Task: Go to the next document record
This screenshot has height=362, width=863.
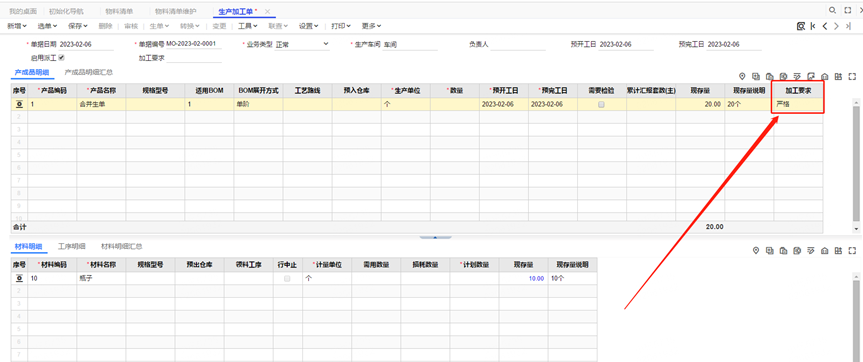Action: pyautogui.click(x=837, y=26)
